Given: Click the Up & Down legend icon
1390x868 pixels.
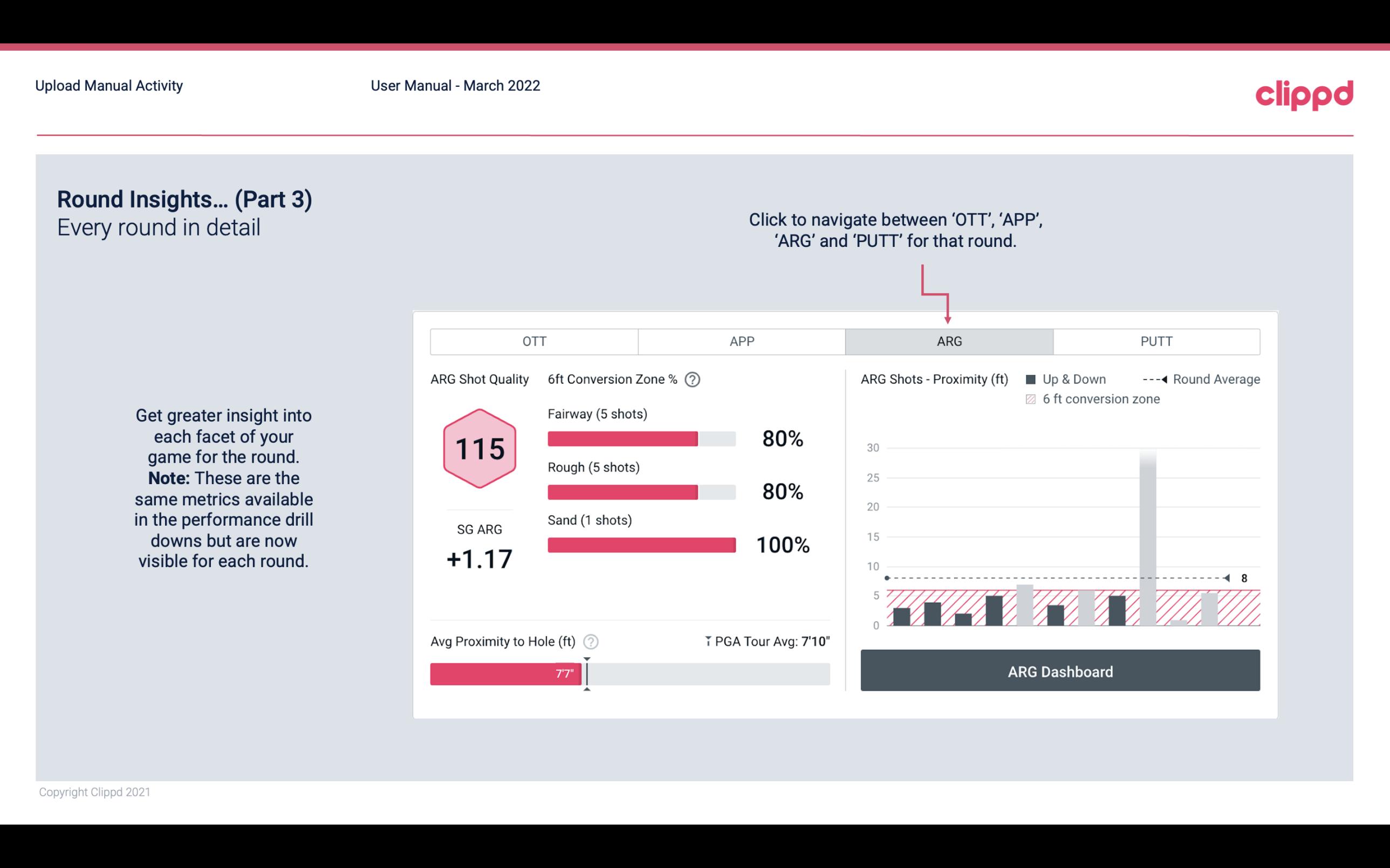Looking at the screenshot, I should [x=1033, y=378].
